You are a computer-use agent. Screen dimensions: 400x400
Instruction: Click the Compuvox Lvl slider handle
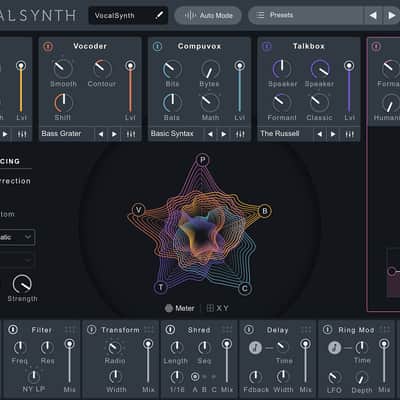tap(239, 66)
